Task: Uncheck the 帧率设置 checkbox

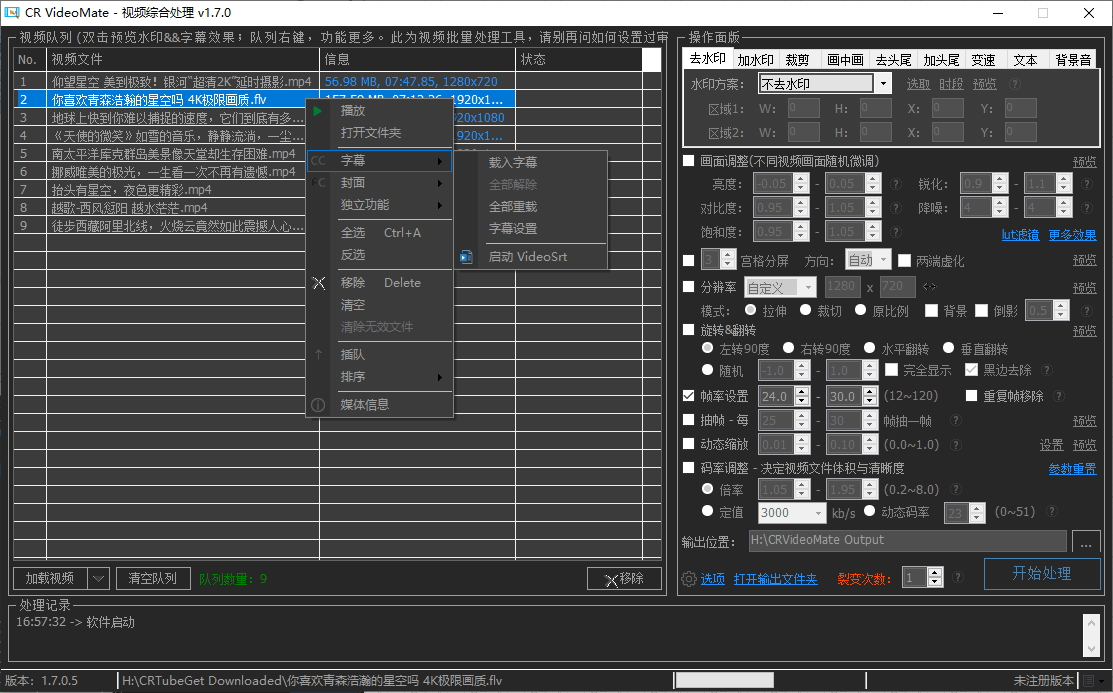Action: click(689, 396)
